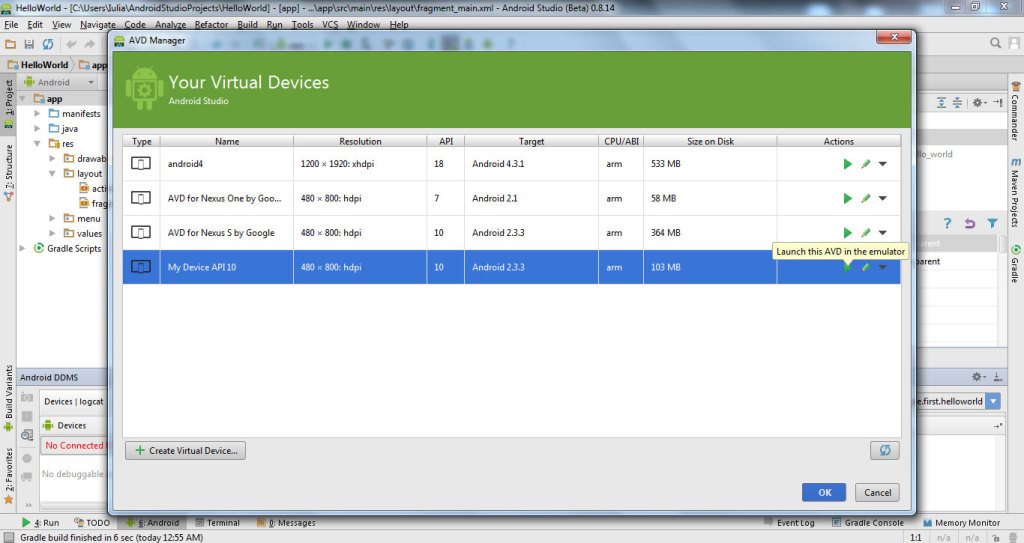Open Maven Projects side tab
The height and width of the screenshot is (543, 1024).
[1016, 193]
